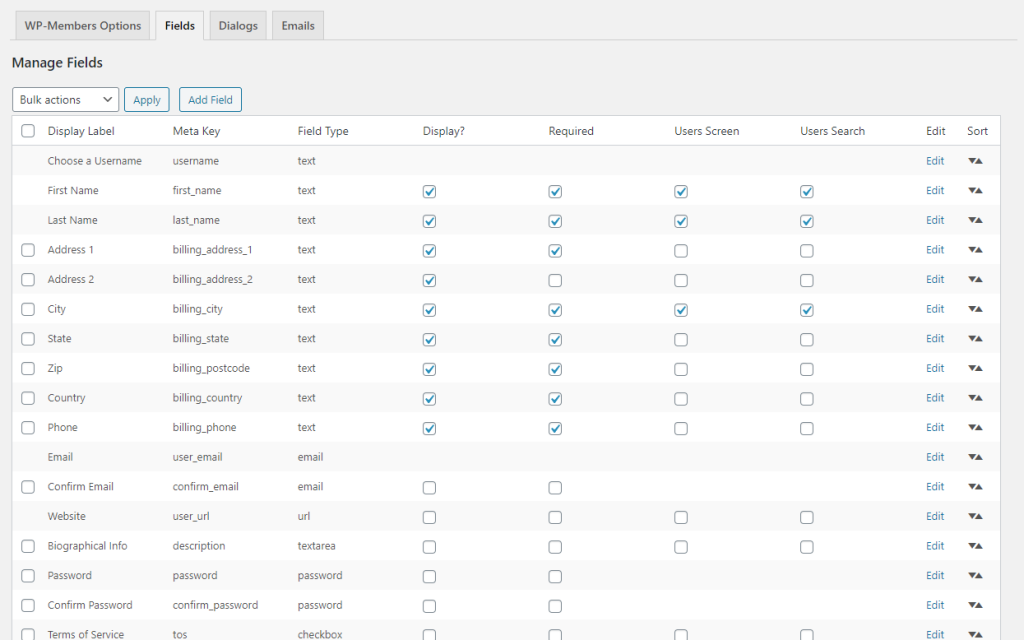1024x640 pixels.
Task: Click the sort arrows for Choose a Username row
Action: (976, 161)
